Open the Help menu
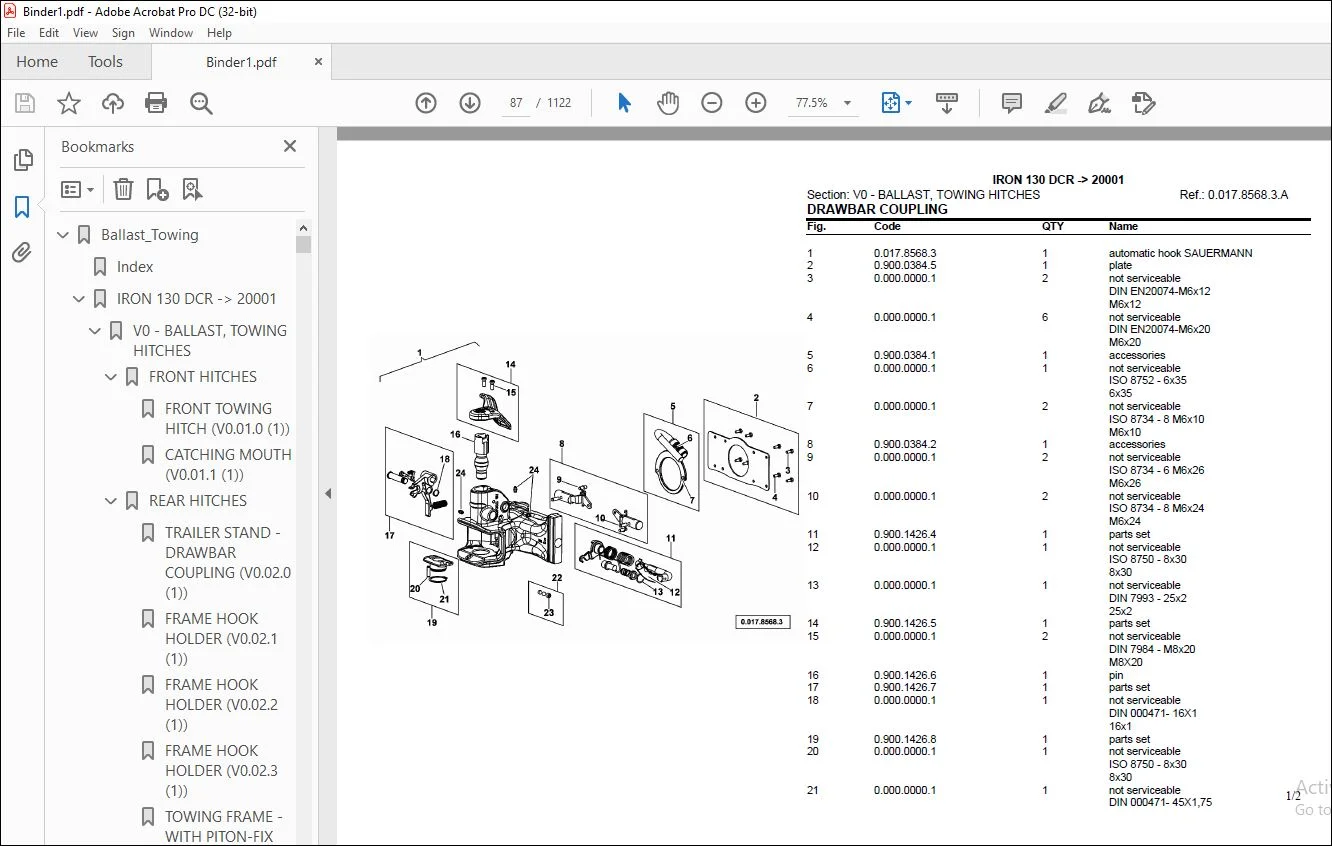Viewport: 1332px width, 846px height. (x=220, y=32)
